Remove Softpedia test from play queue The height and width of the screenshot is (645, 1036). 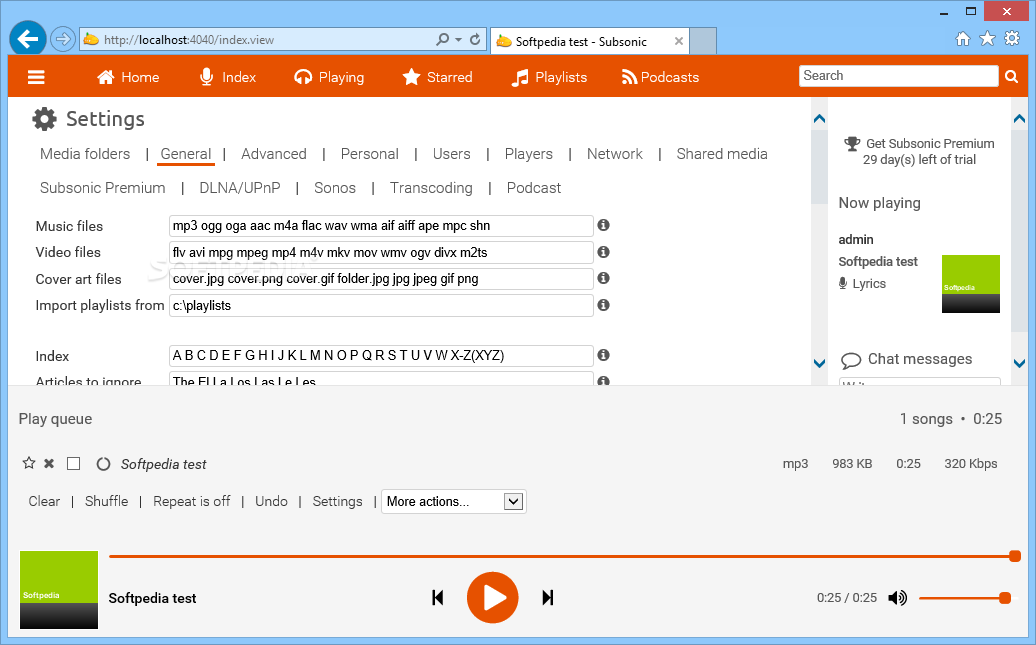point(49,463)
